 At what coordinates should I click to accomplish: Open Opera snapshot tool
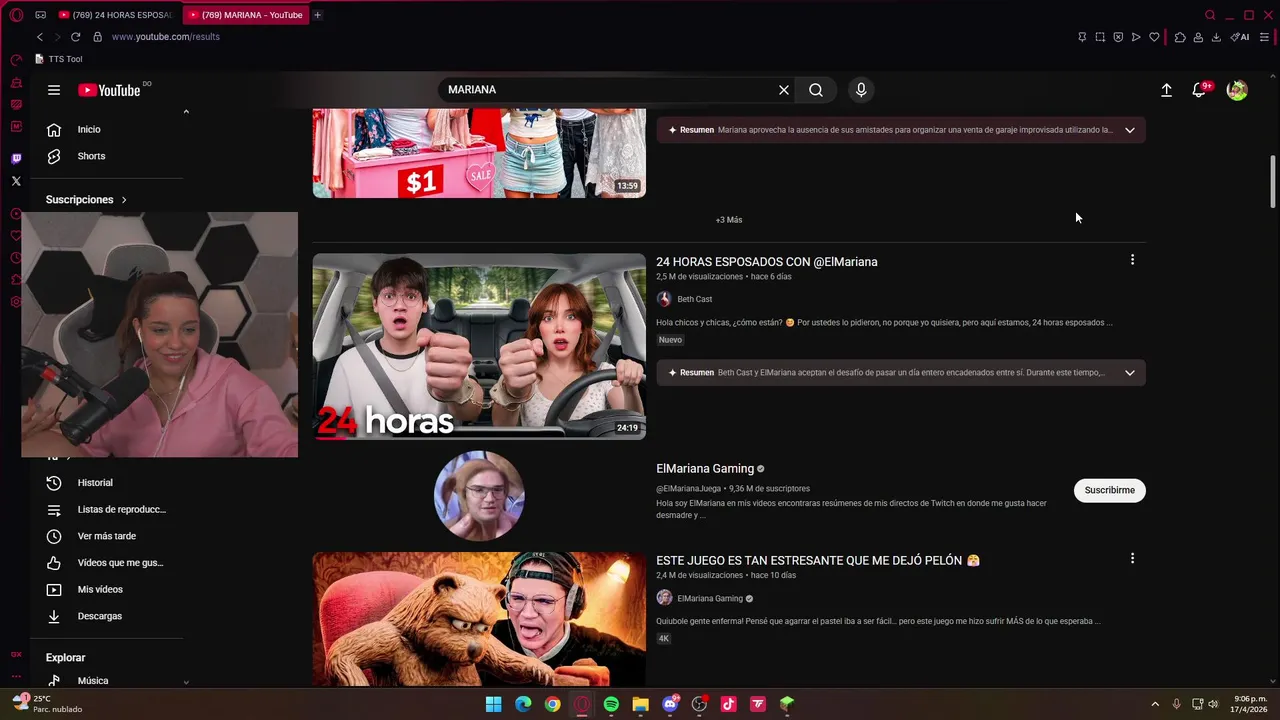tap(1100, 37)
